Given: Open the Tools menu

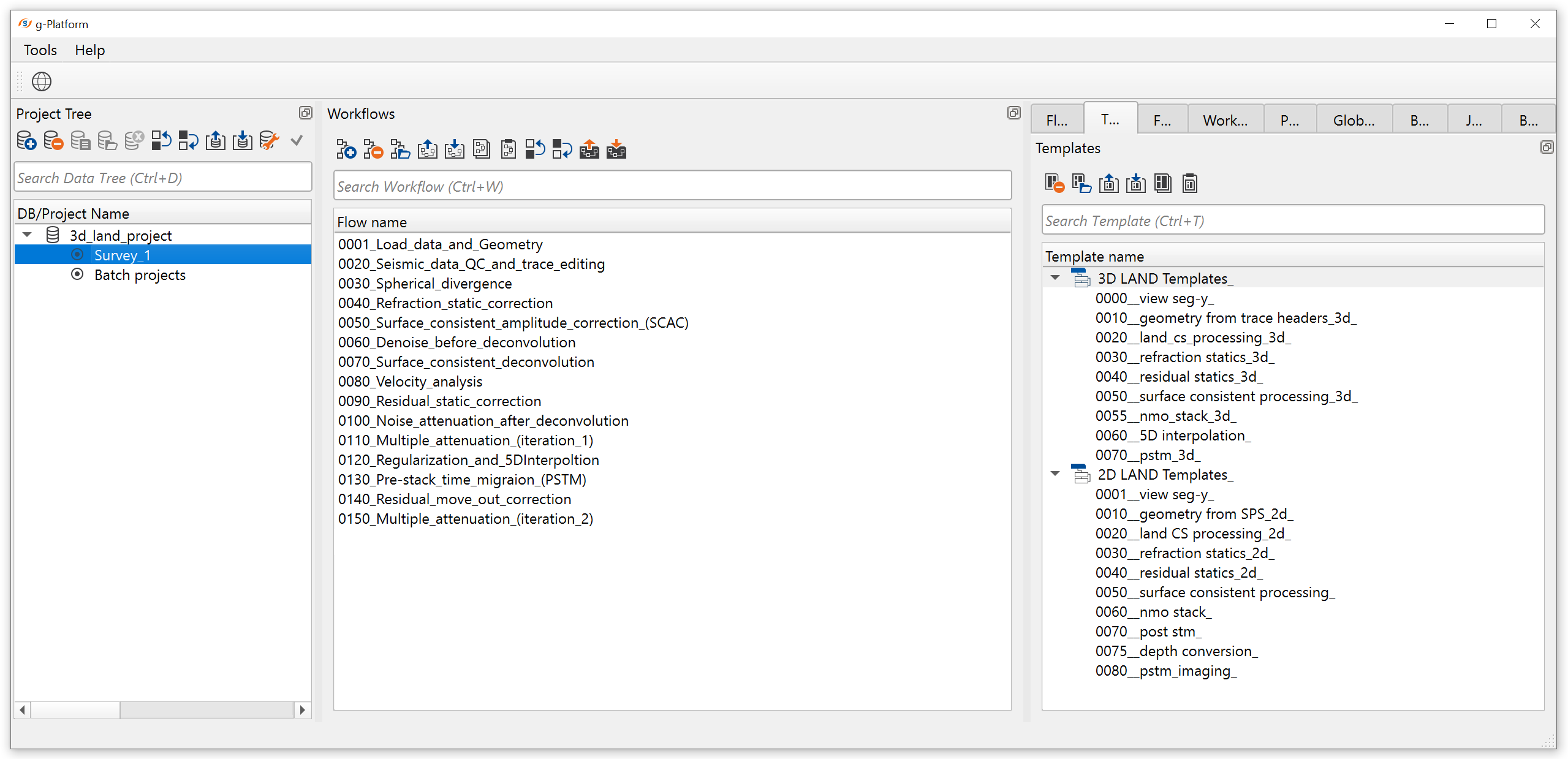Looking at the screenshot, I should [40, 50].
